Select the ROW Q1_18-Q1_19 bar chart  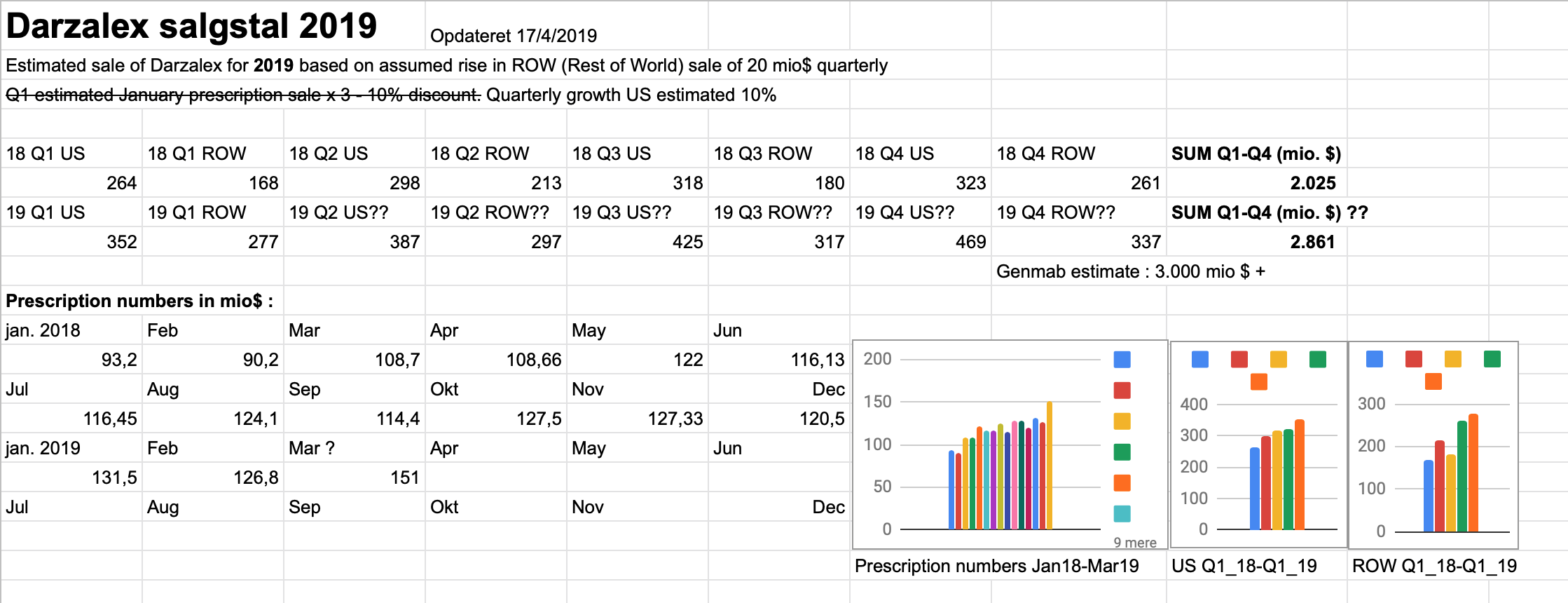pyautogui.click(x=1433, y=445)
